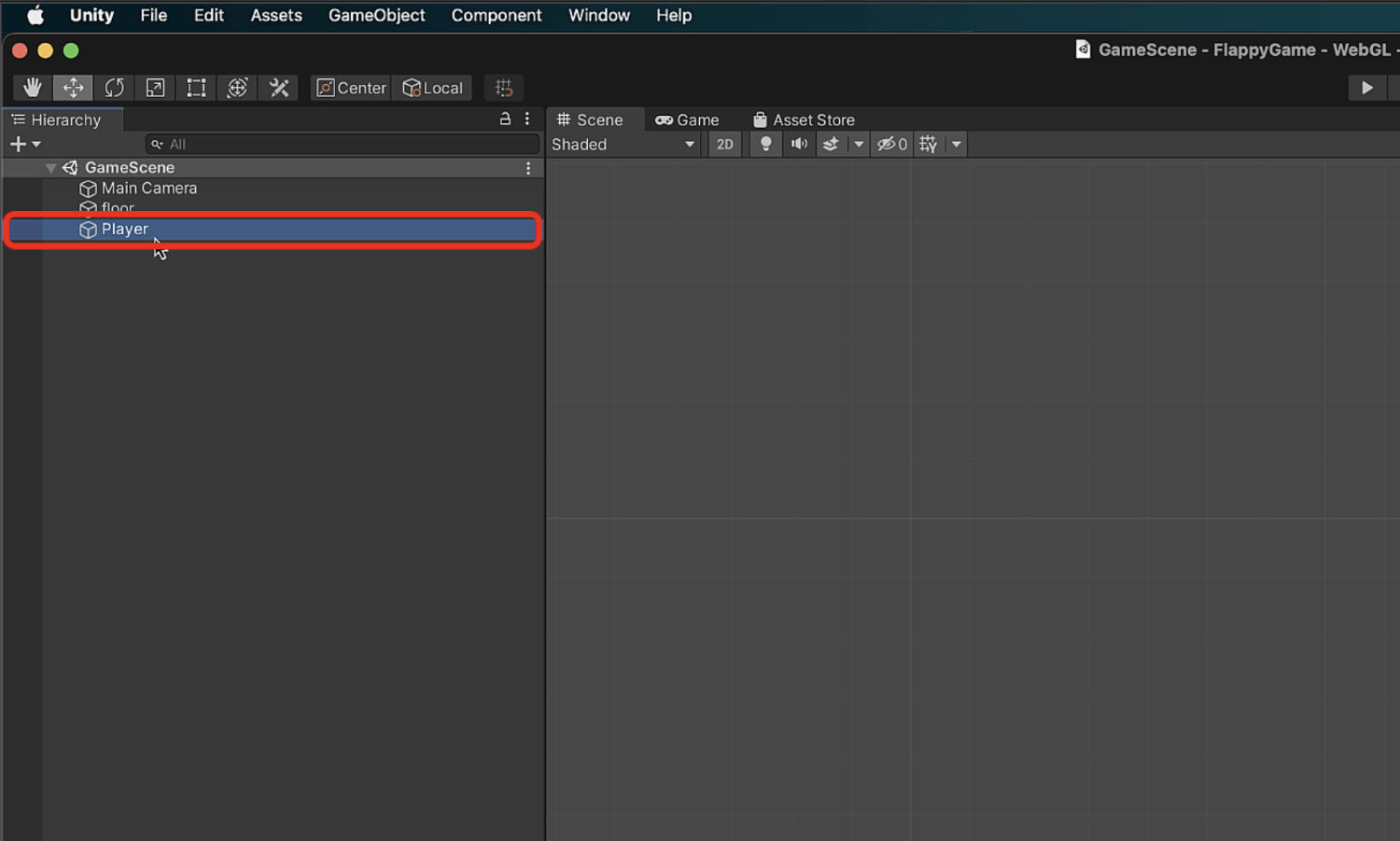Toggle scene effects icon
This screenshot has width=1400, height=841.
pyautogui.click(x=831, y=144)
